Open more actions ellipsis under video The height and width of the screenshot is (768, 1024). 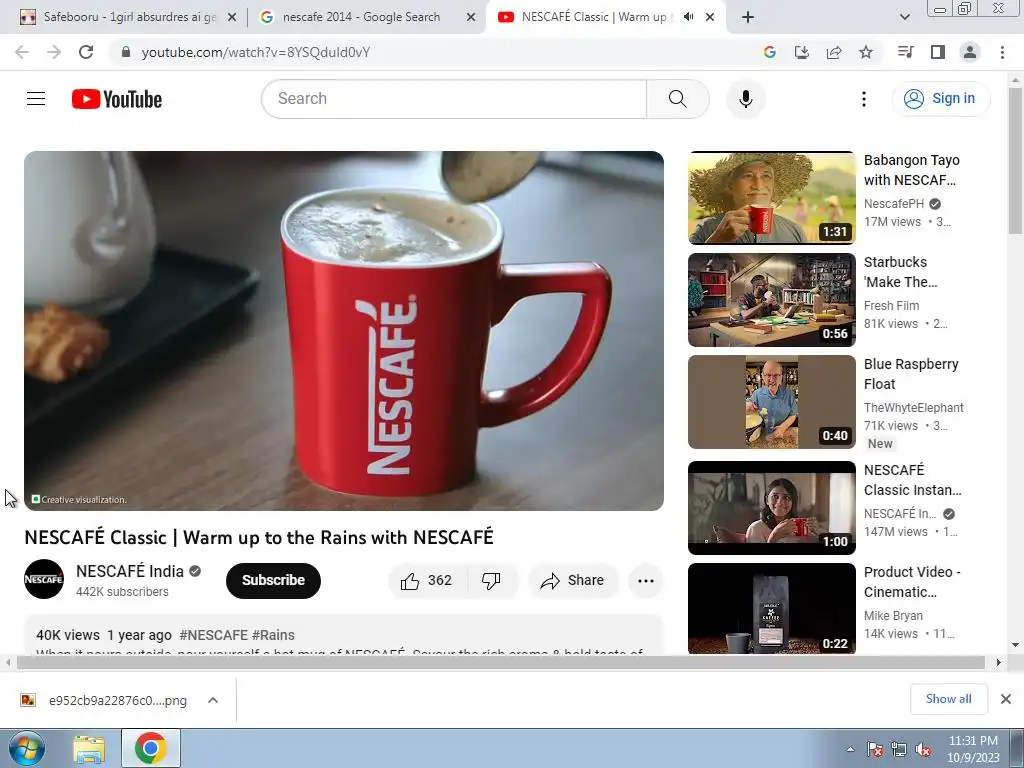[645, 580]
